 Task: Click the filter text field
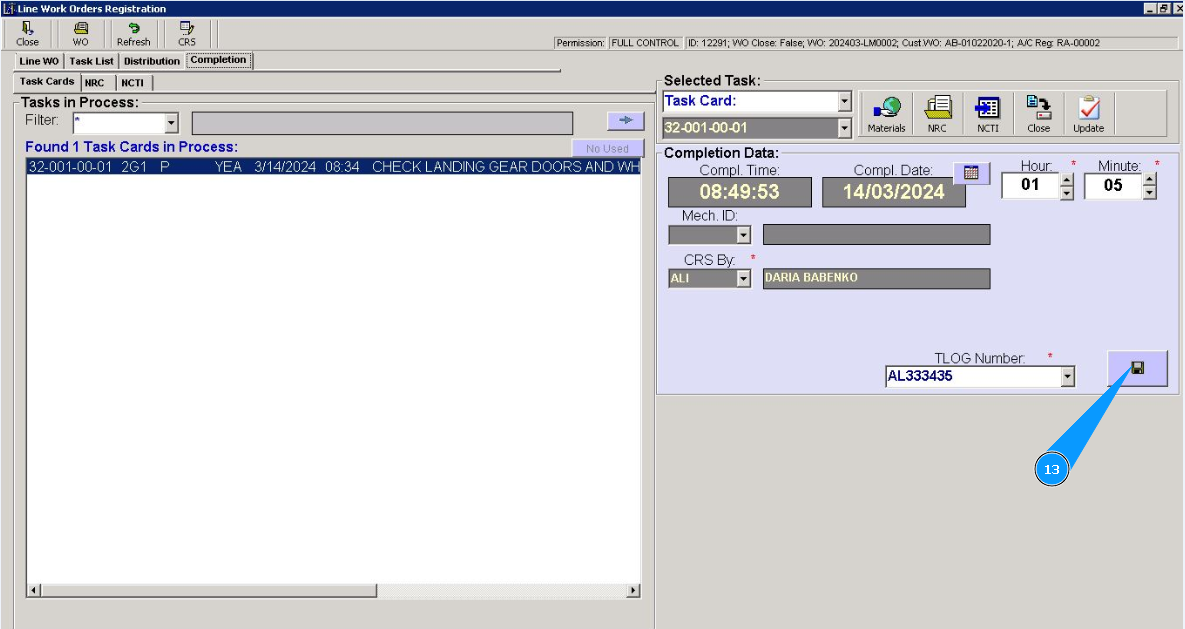point(382,123)
